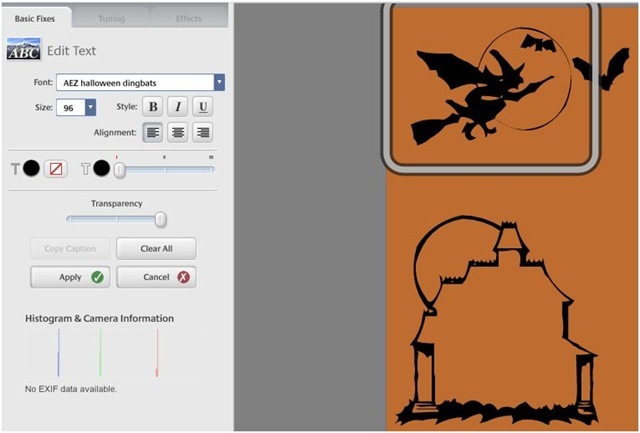Pick the black text fill color
The image size is (640, 433).
click(x=32, y=169)
